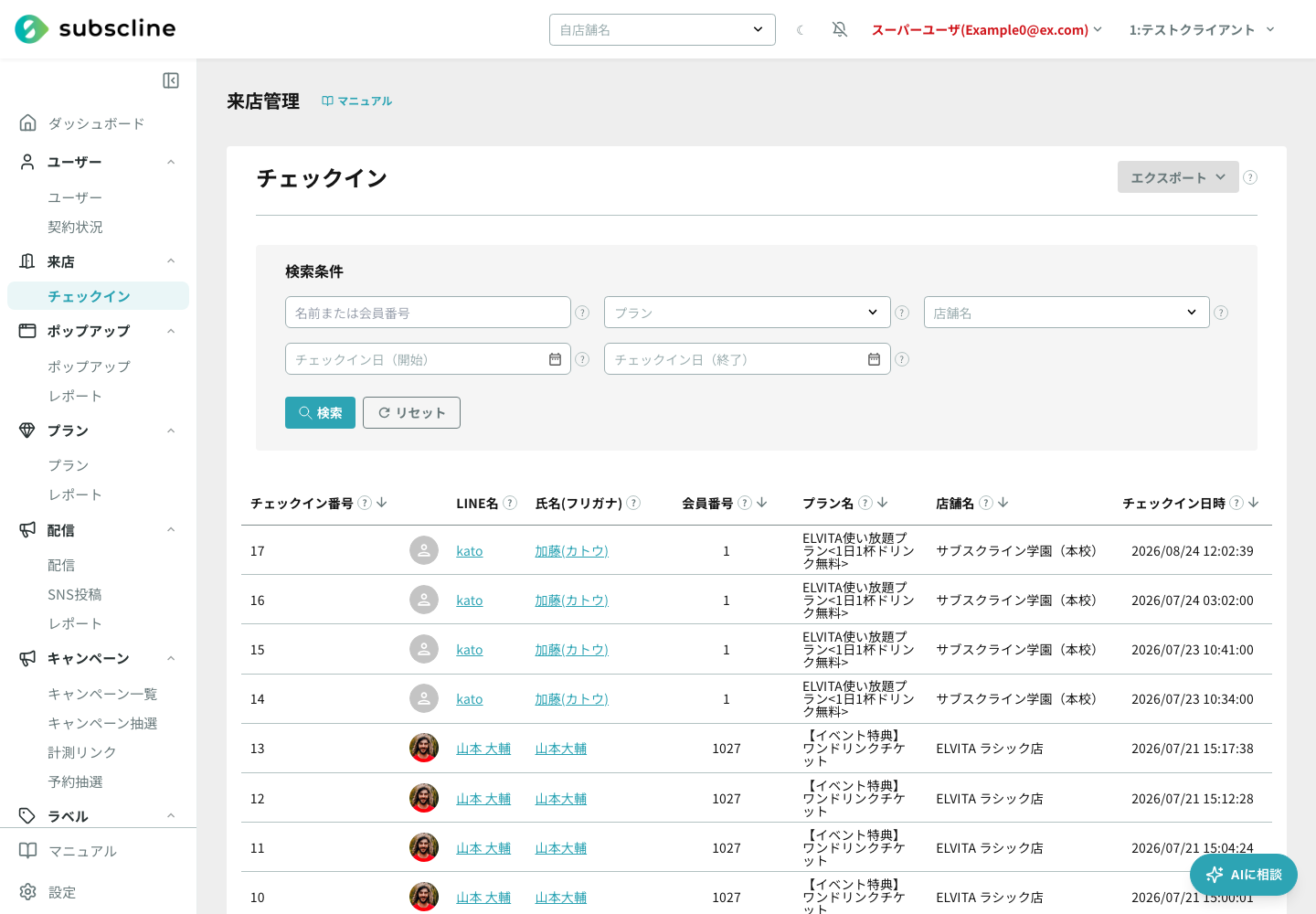The image size is (1316, 914).
Task: Click help icon beside 店舗名 search dropdown
Action: click(x=1221, y=313)
